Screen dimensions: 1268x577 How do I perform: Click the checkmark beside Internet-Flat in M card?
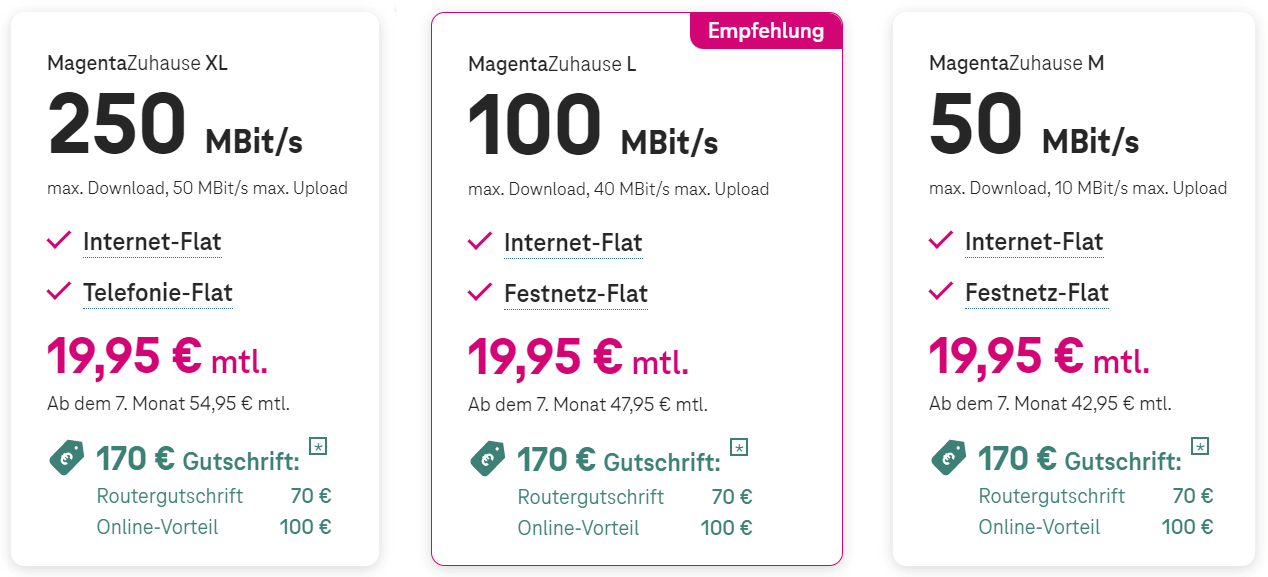tap(941, 240)
